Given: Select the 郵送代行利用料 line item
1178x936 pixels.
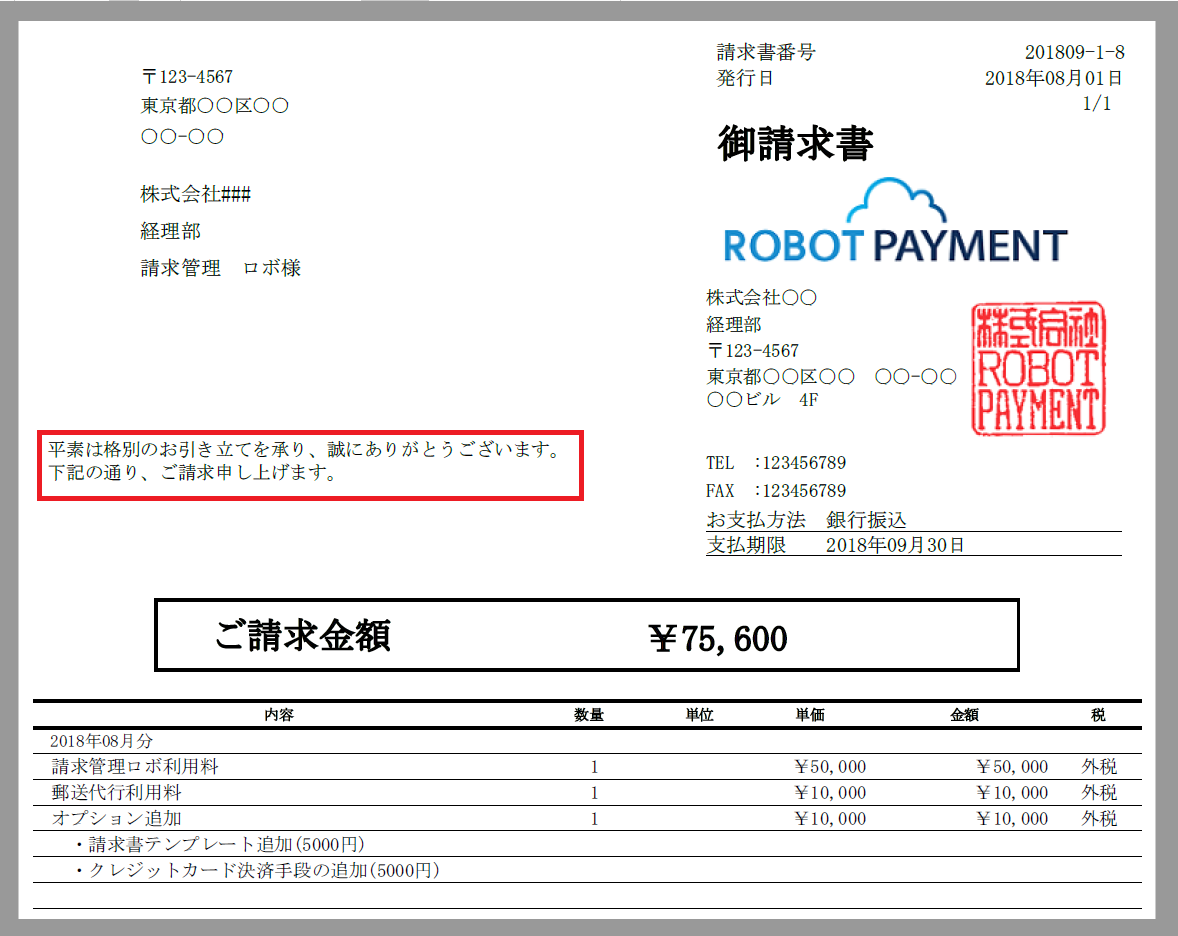Looking at the screenshot, I should pyautogui.click(x=117, y=793).
